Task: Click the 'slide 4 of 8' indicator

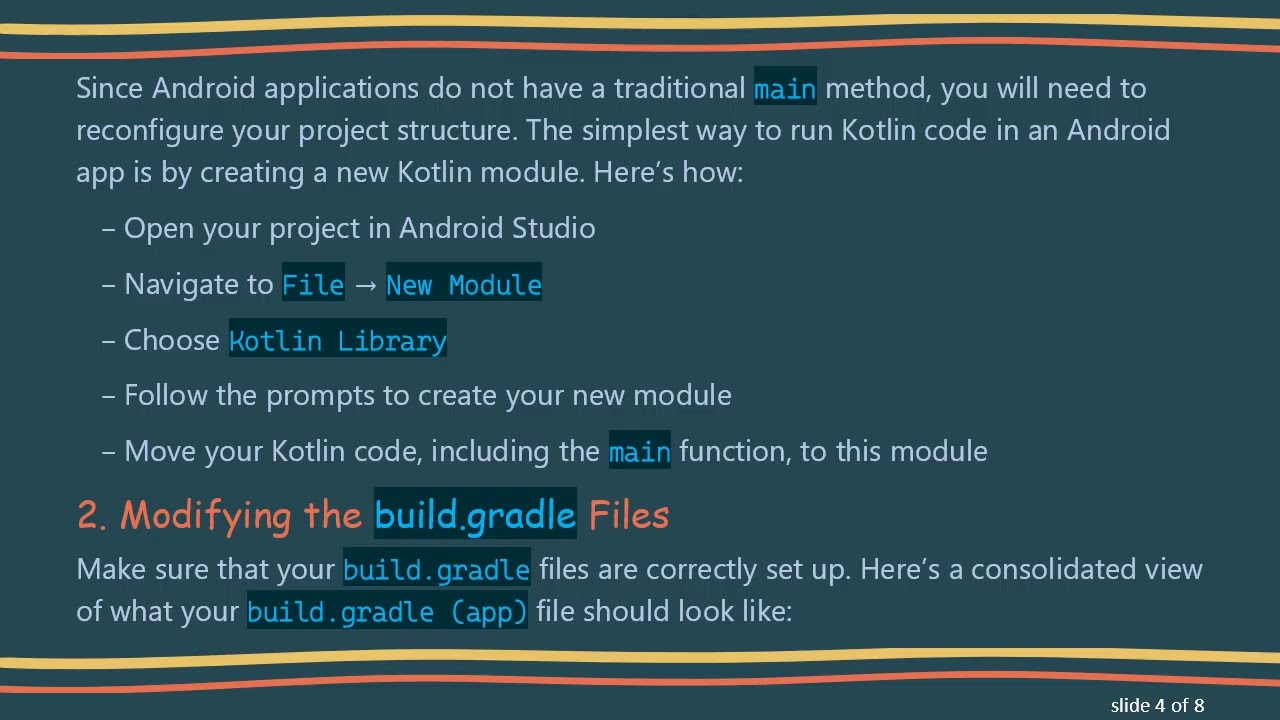Action: coord(1157,705)
